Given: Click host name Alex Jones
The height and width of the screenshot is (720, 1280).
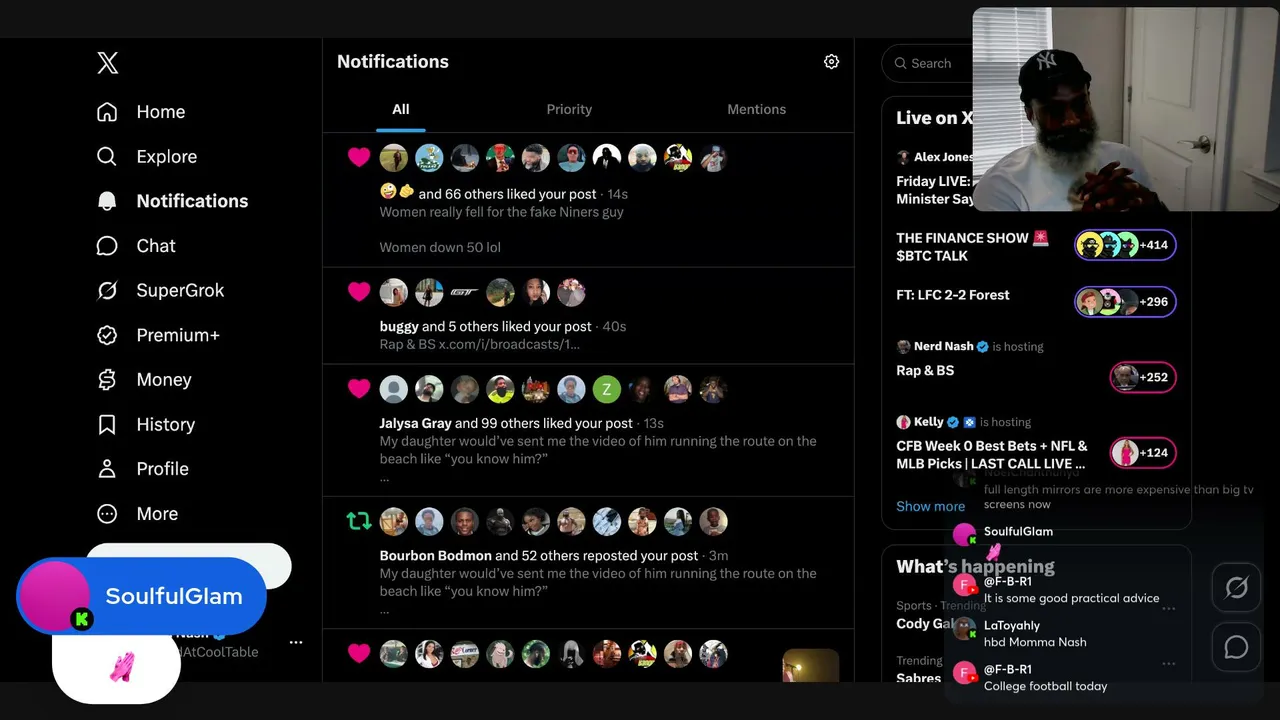Looking at the screenshot, I should 941,157.
